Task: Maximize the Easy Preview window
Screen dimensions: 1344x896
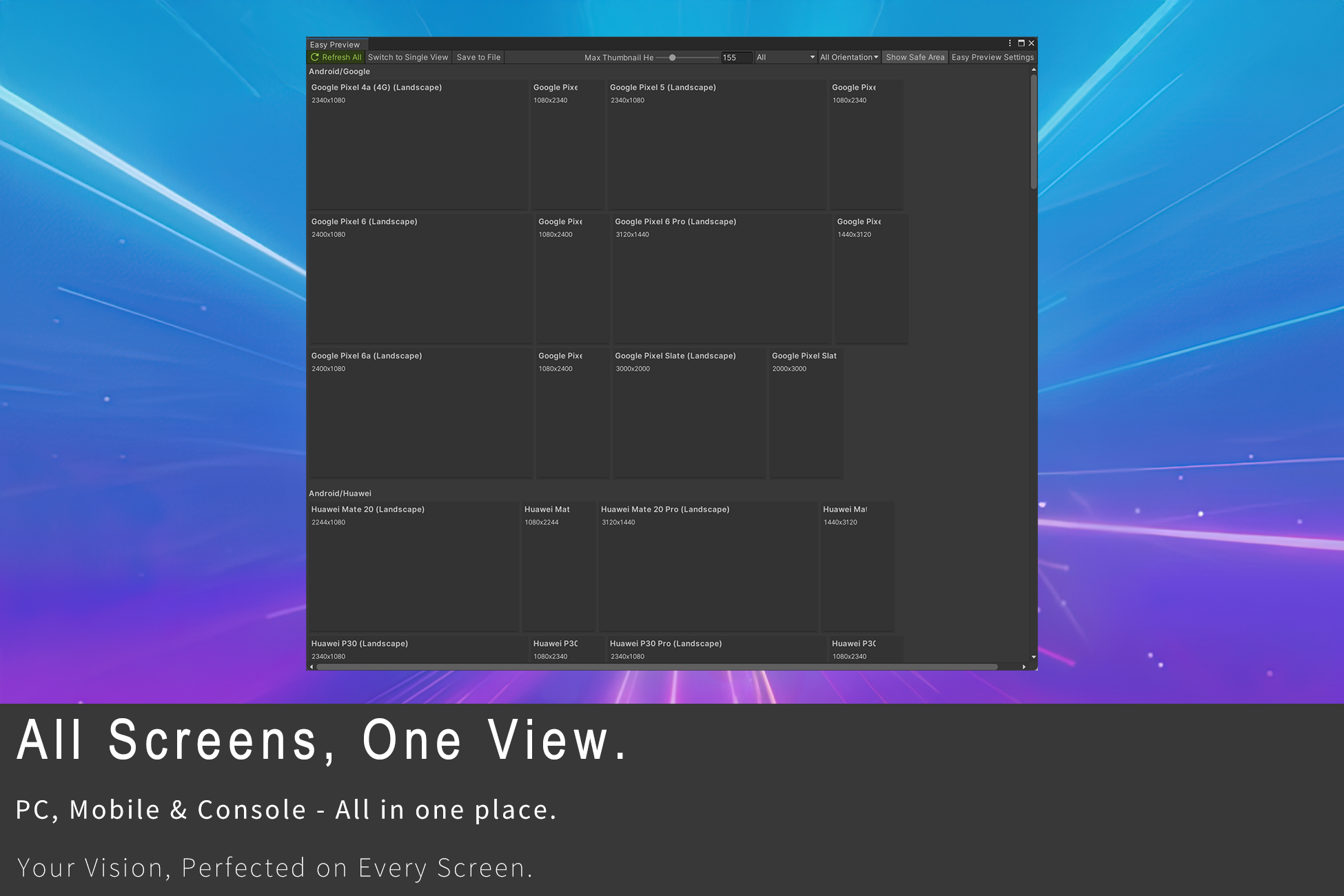Action: pos(1021,43)
